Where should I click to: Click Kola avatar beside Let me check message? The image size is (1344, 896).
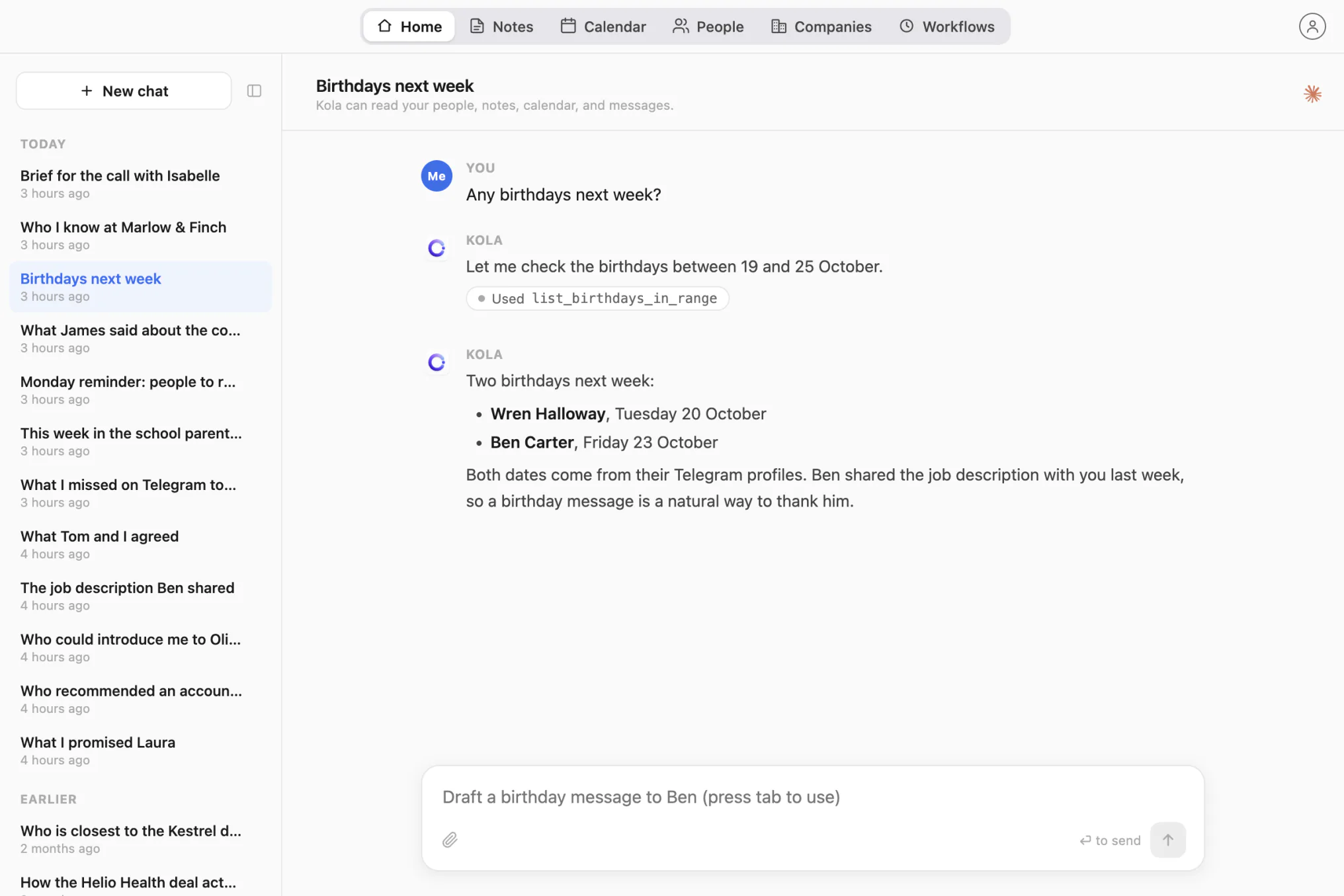click(x=437, y=248)
